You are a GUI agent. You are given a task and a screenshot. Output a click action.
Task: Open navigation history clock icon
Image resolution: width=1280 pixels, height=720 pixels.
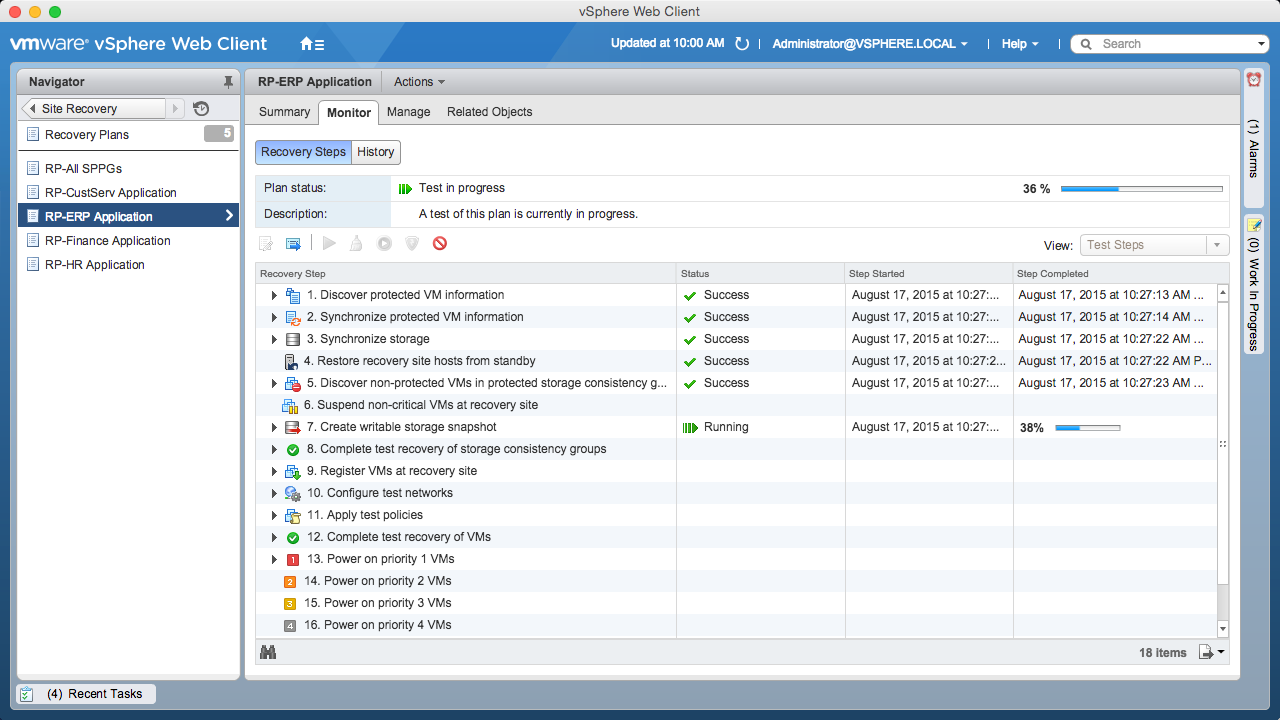[x=201, y=109]
